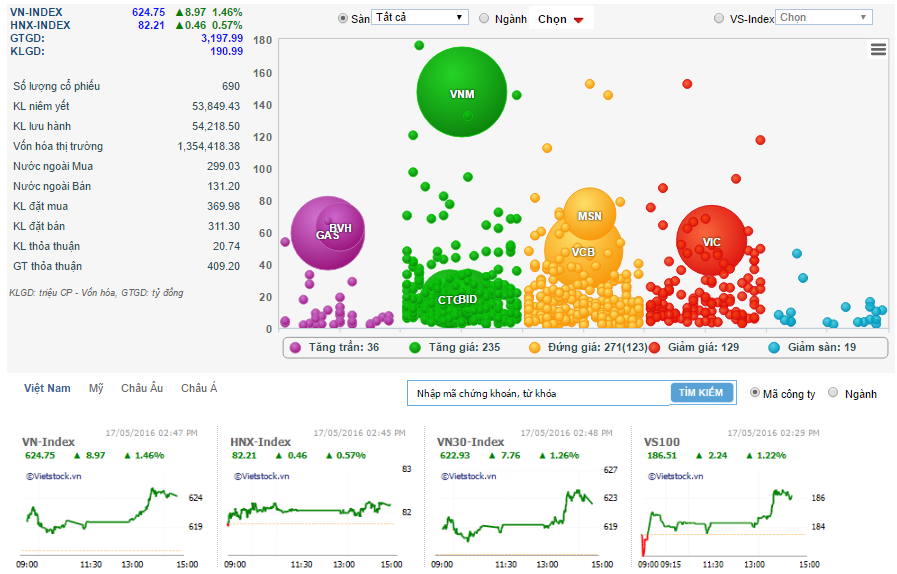Select the VS-Index radio button

(719, 18)
